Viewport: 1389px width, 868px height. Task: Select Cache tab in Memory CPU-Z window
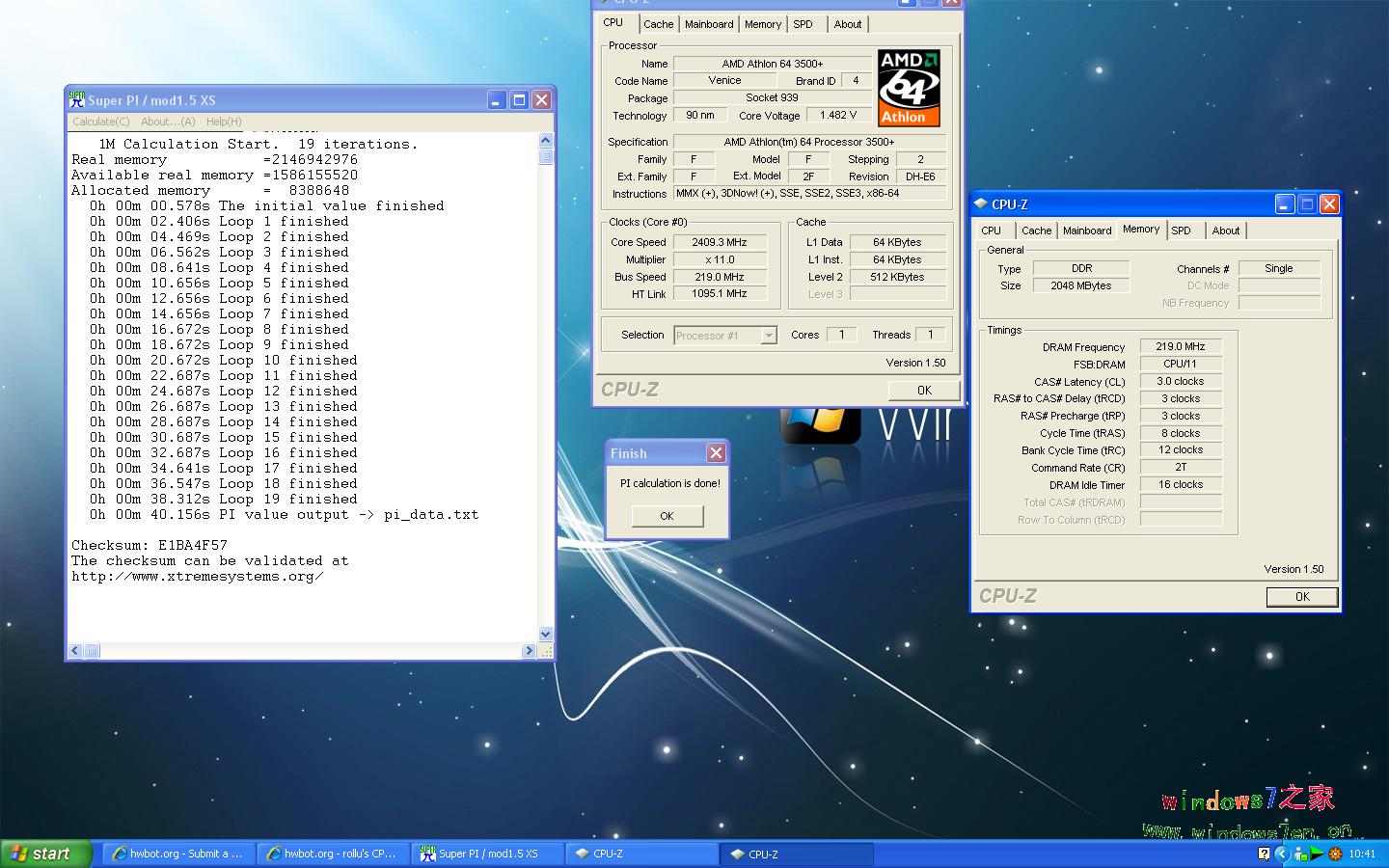pos(1037,231)
